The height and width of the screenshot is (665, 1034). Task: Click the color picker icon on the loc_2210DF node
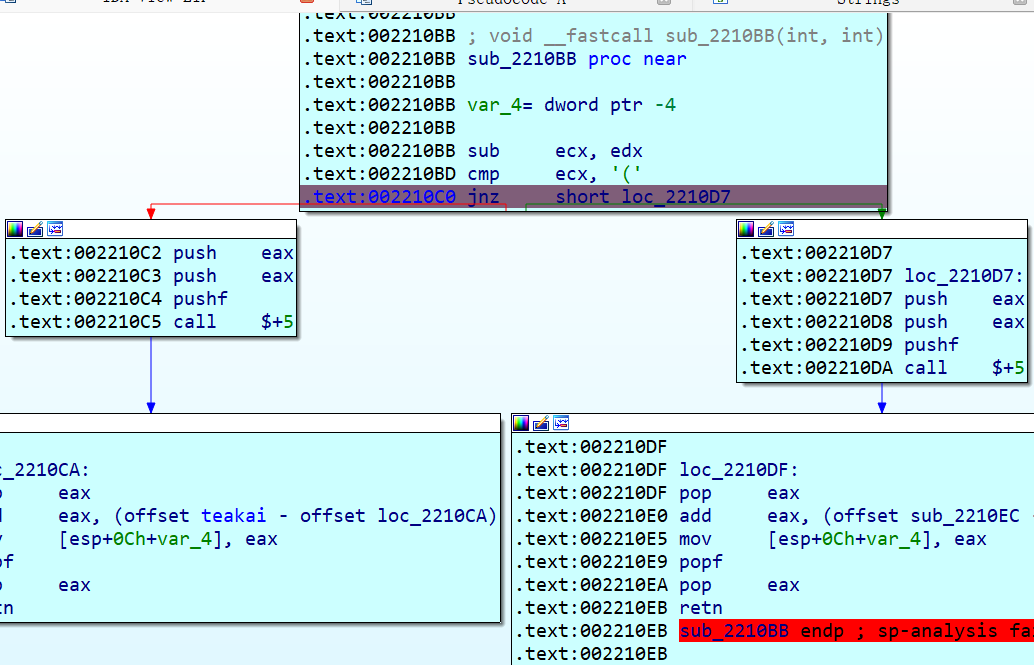click(x=521, y=423)
